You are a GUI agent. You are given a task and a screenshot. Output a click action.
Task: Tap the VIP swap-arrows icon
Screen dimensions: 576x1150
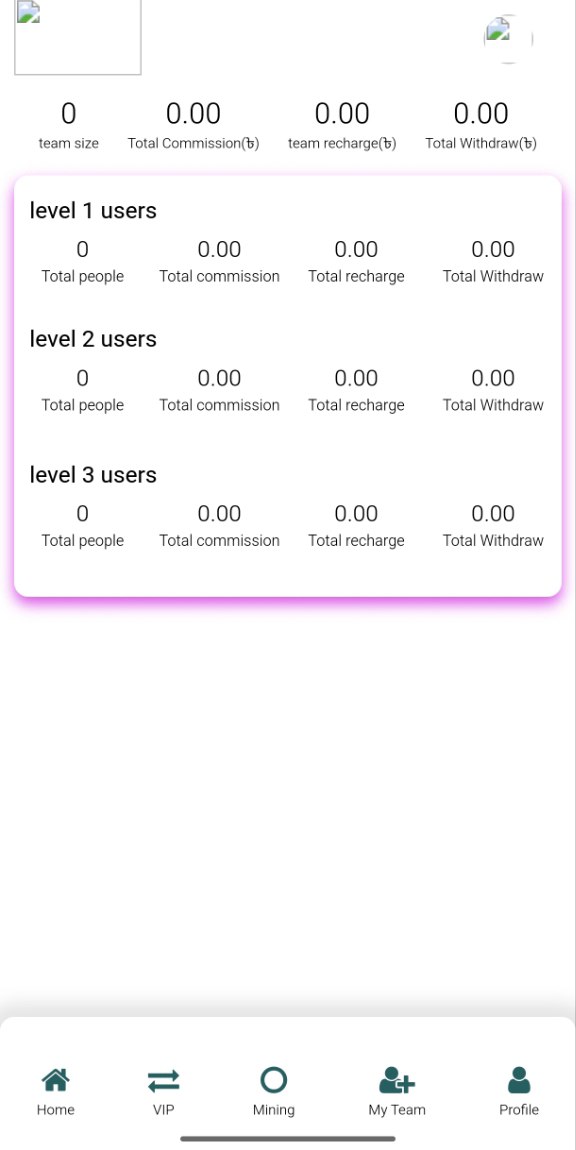163,1080
